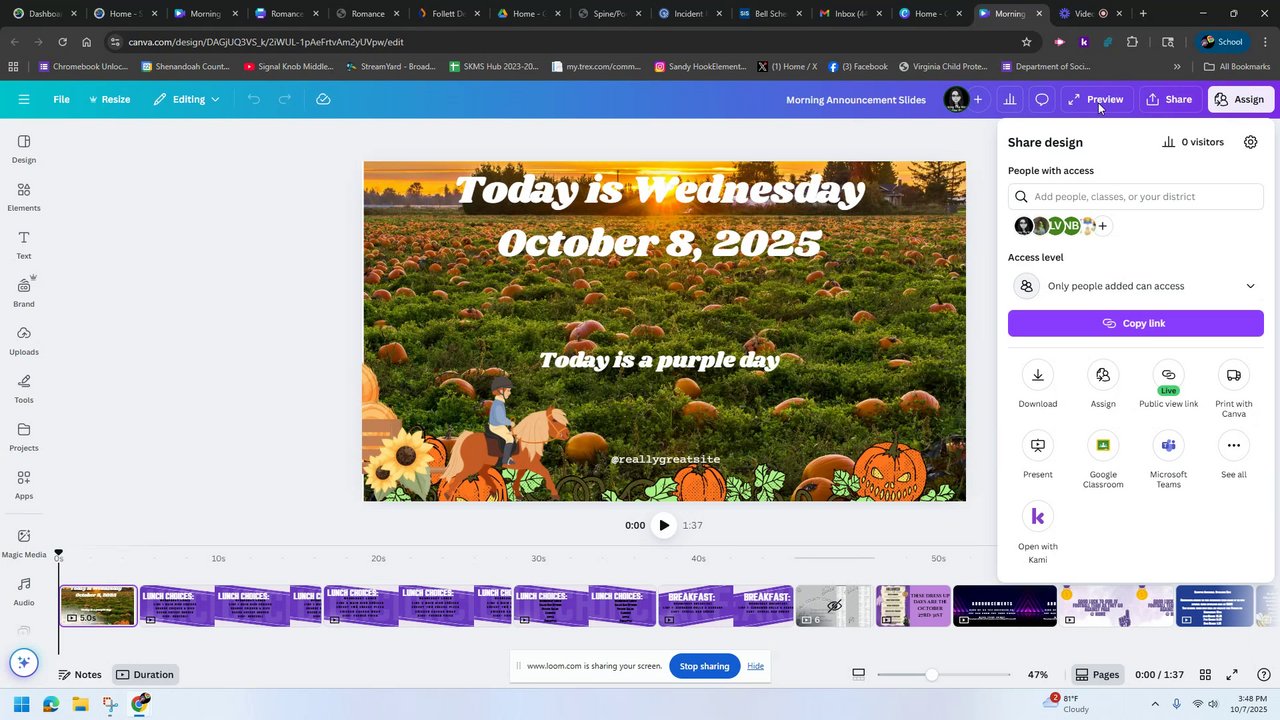Image resolution: width=1280 pixels, height=720 pixels.
Task: Open the File menu
Action: click(62, 99)
